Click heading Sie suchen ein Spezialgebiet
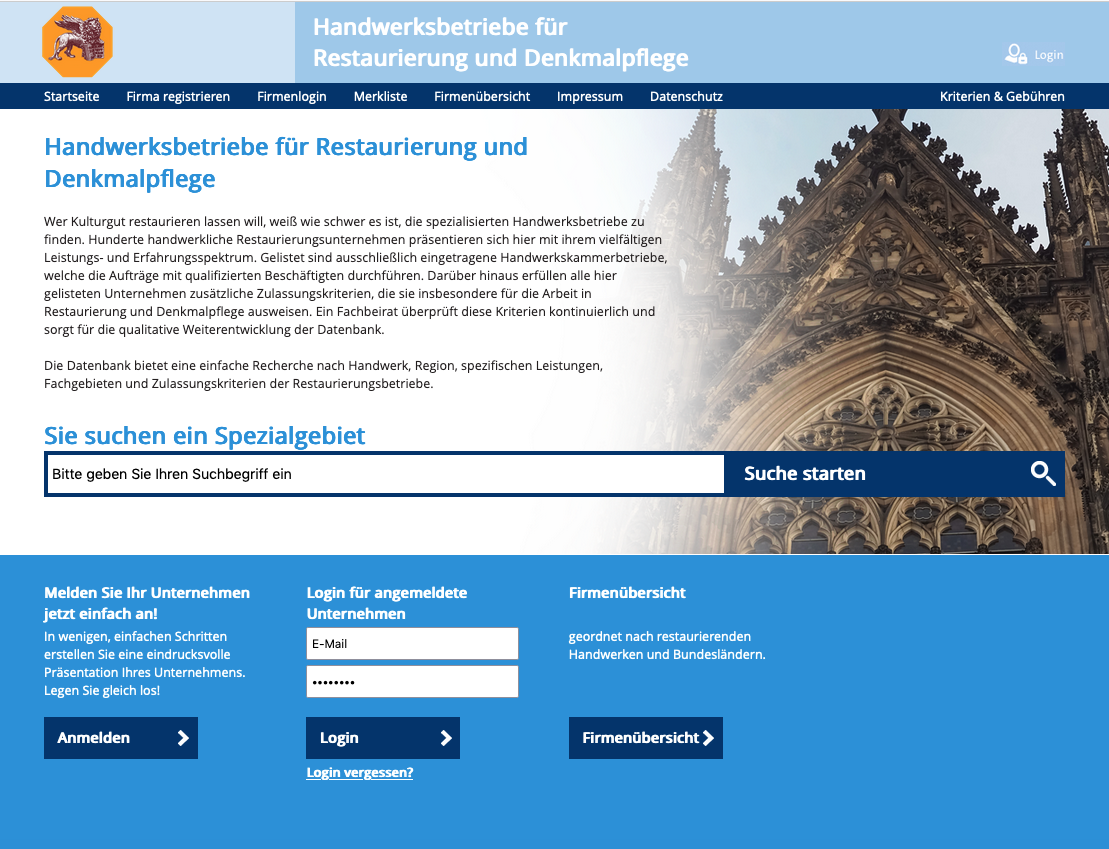 click(204, 435)
